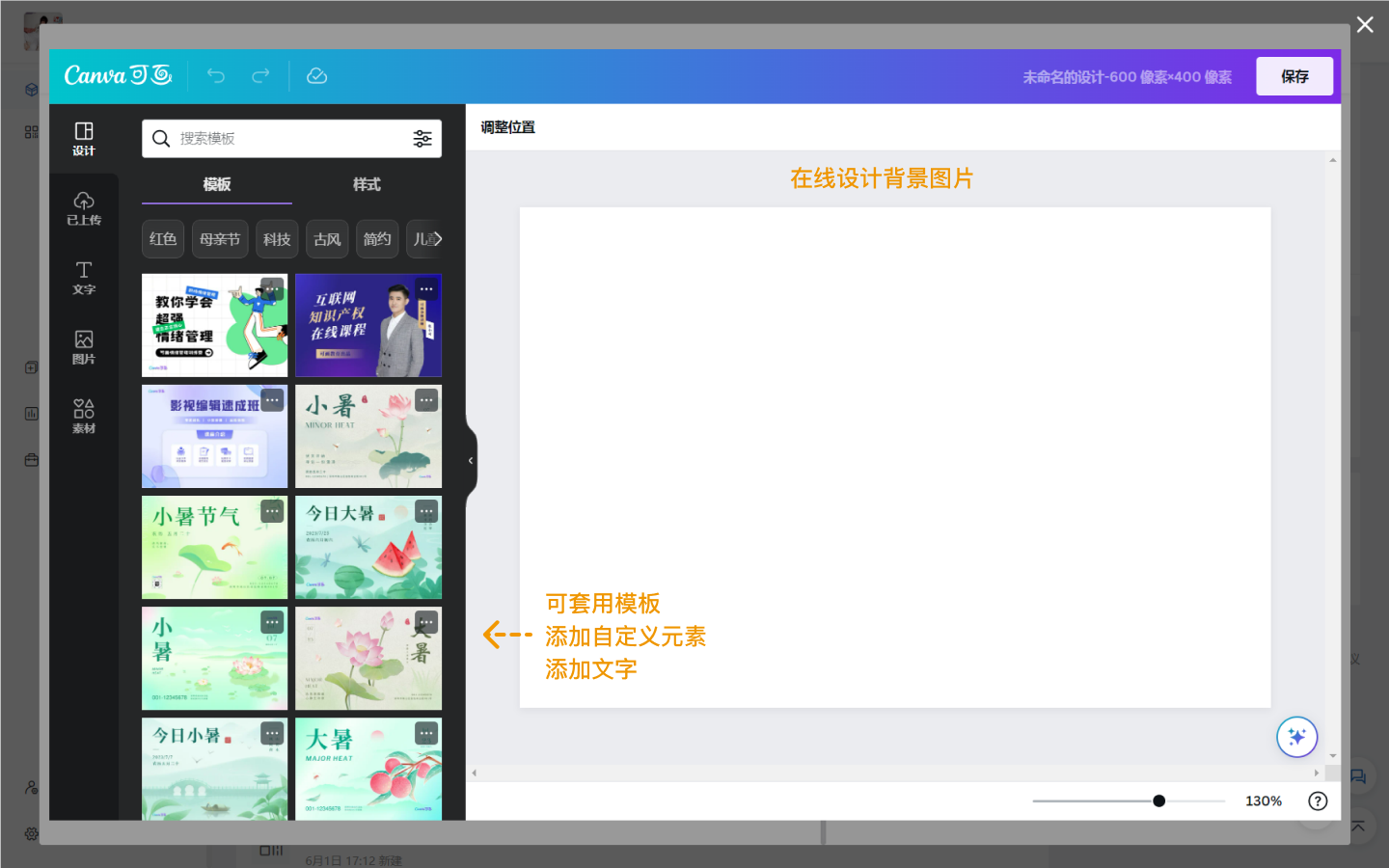
Task: Open more options on 今日小暑 template
Action: (x=272, y=733)
